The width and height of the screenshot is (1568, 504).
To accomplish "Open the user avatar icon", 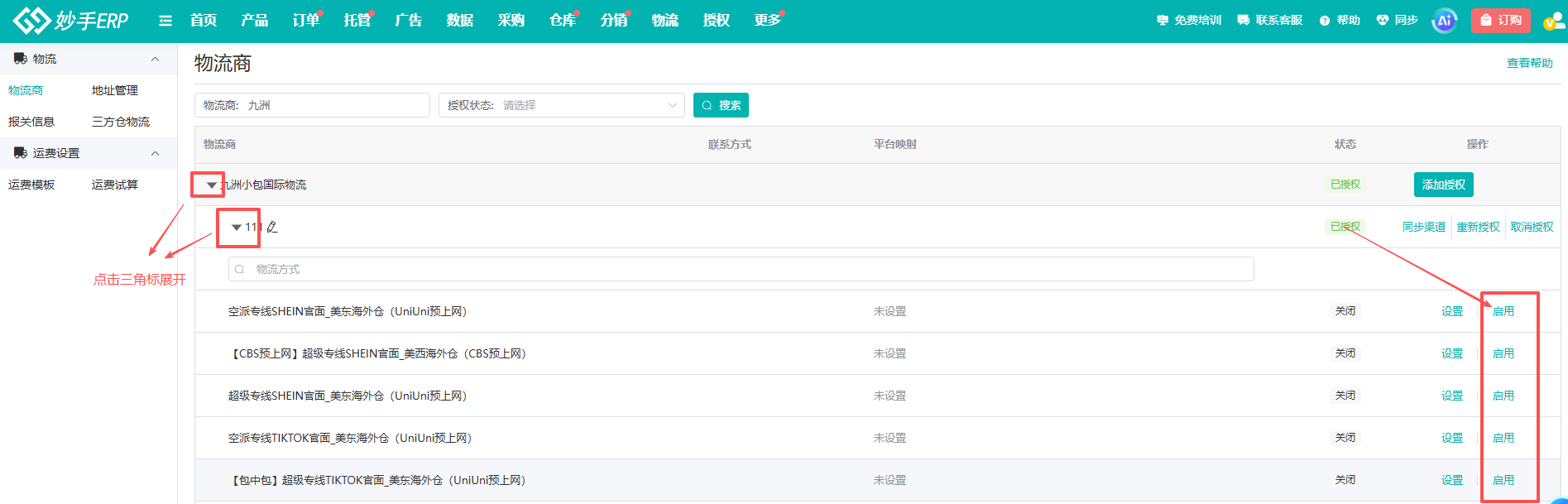I will tap(1553, 21).
